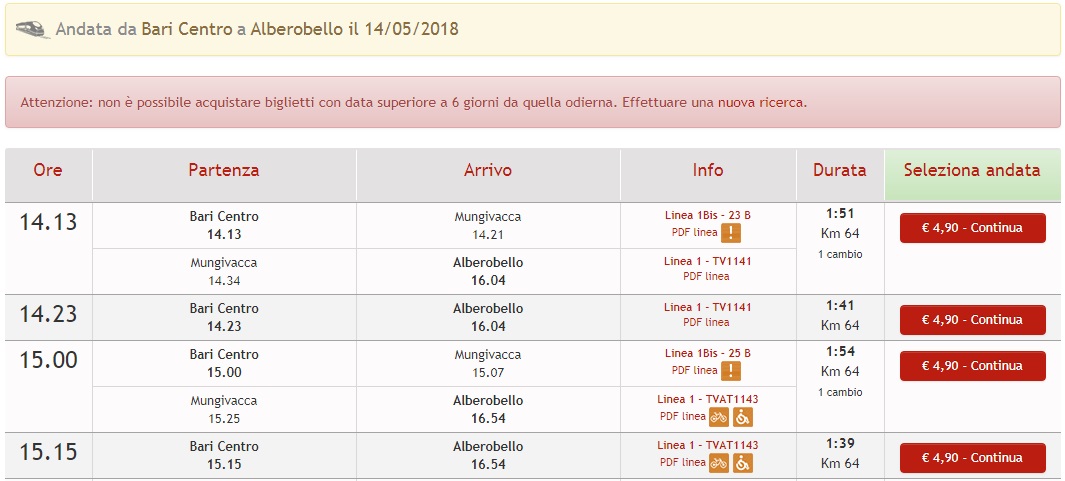Click warning icon for Linea 1Bis - 23 B
The height and width of the screenshot is (481, 1065).
click(x=732, y=233)
